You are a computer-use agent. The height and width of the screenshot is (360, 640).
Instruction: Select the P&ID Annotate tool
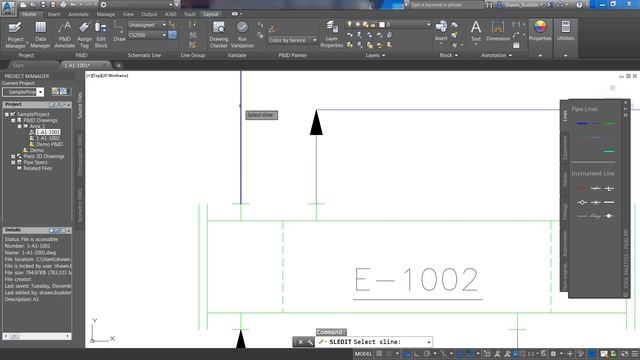[x=64, y=35]
